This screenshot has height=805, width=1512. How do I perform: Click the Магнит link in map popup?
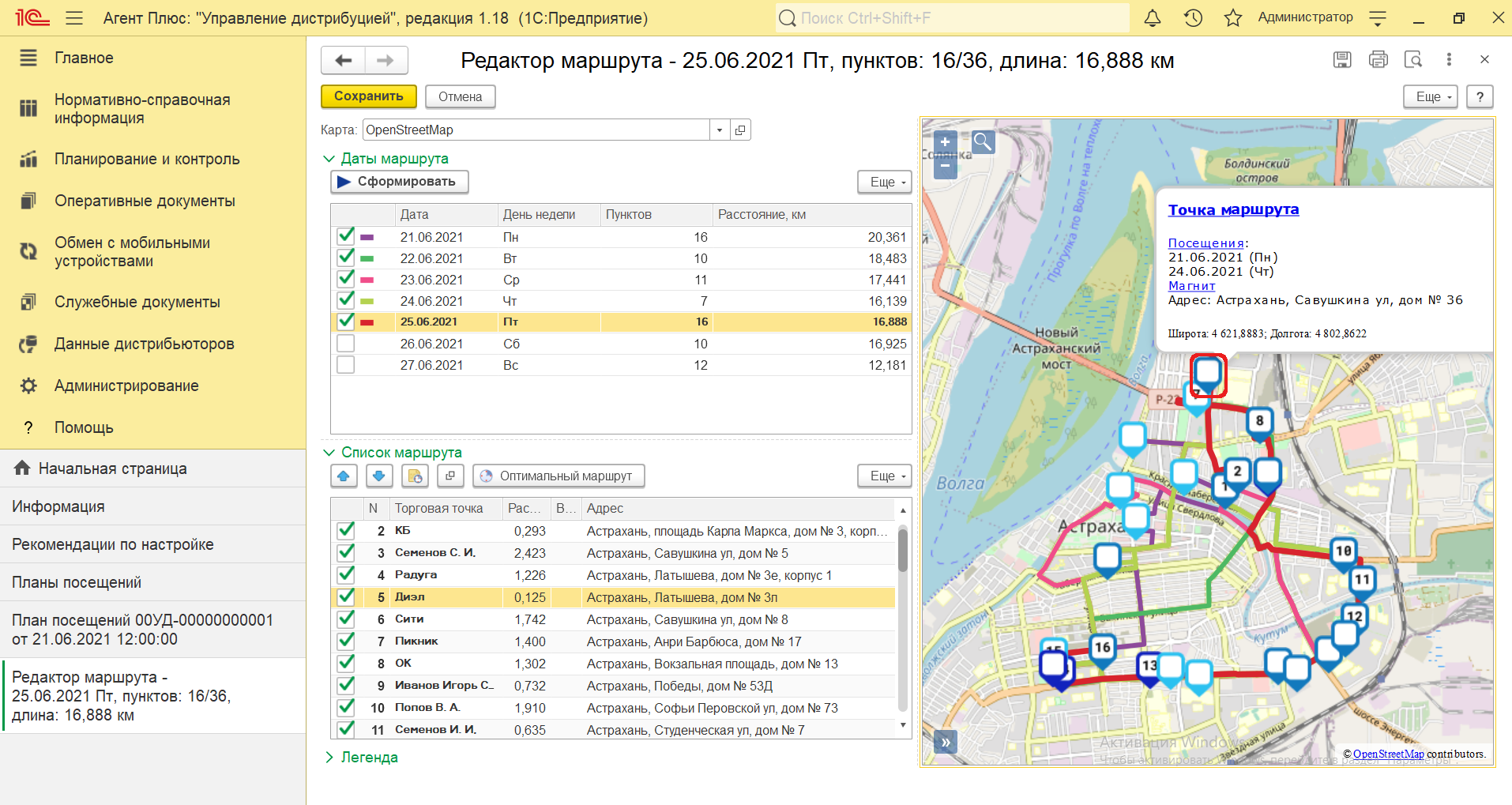pyautogui.click(x=1191, y=286)
